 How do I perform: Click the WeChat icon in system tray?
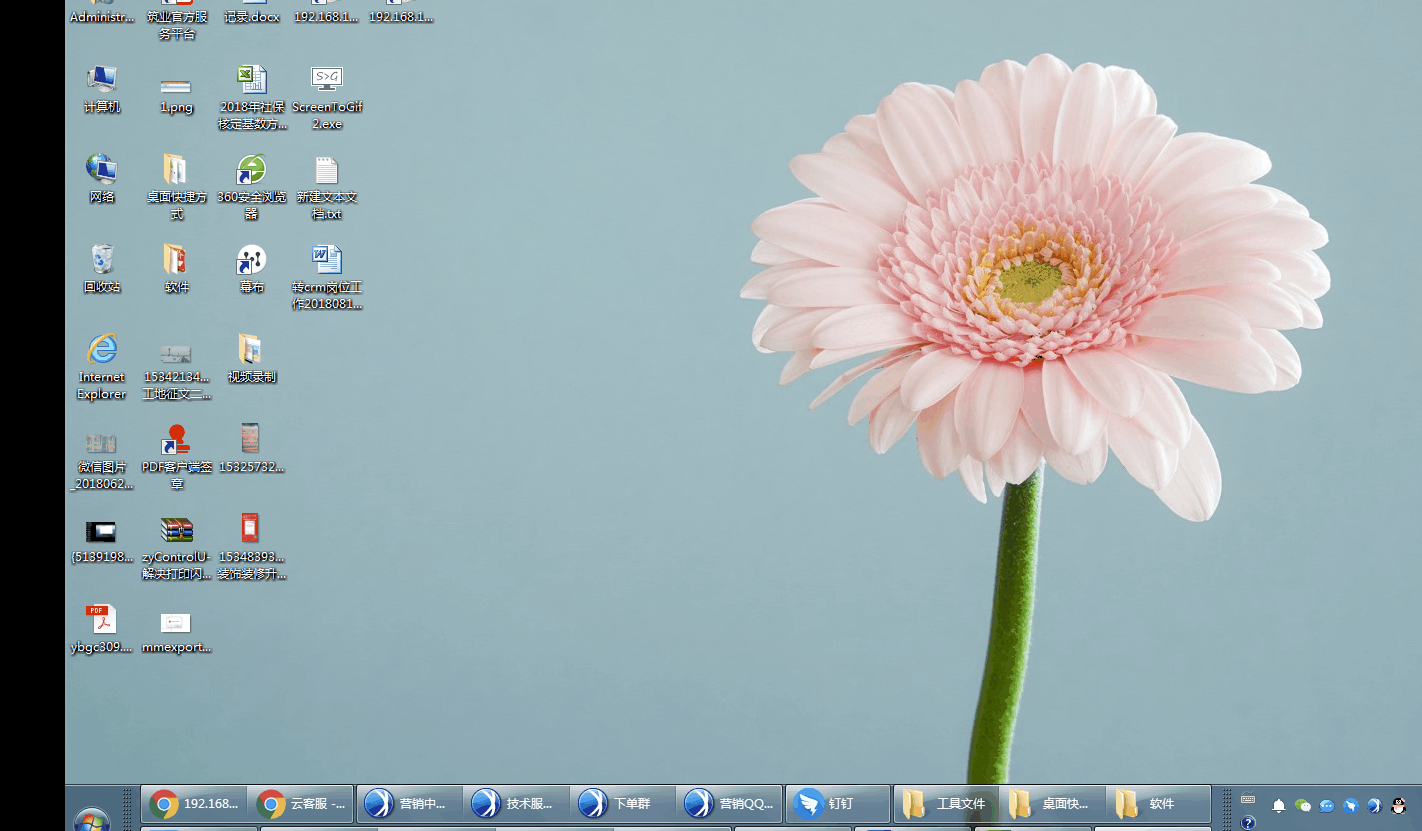click(x=1303, y=805)
